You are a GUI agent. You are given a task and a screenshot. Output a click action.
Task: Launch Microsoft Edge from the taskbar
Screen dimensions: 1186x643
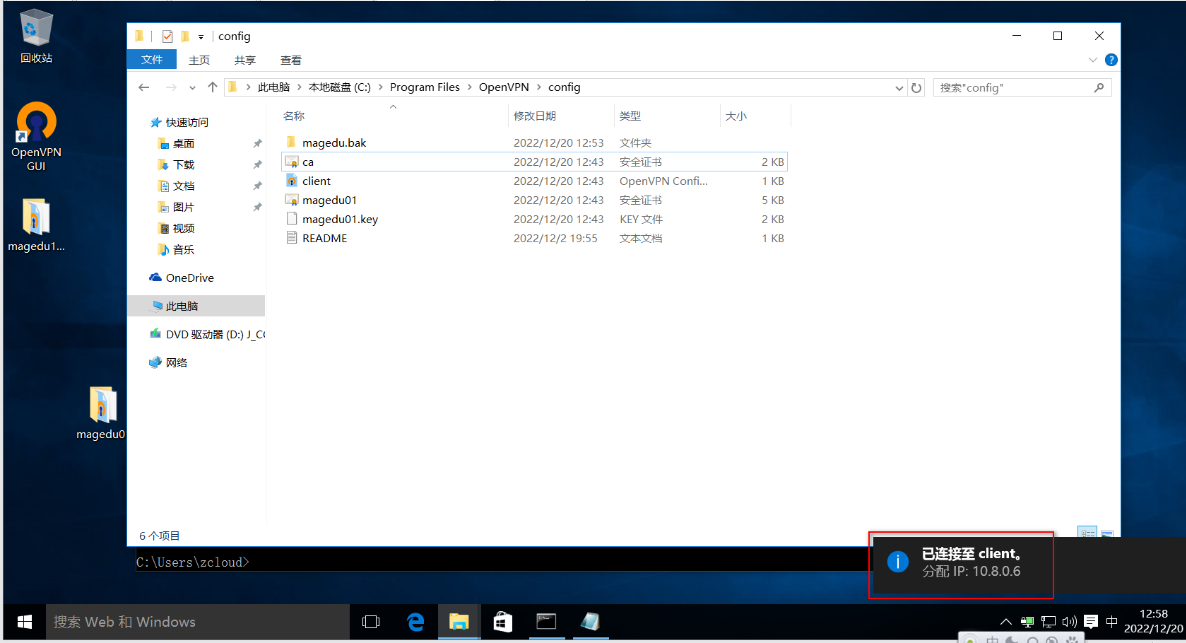click(415, 622)
